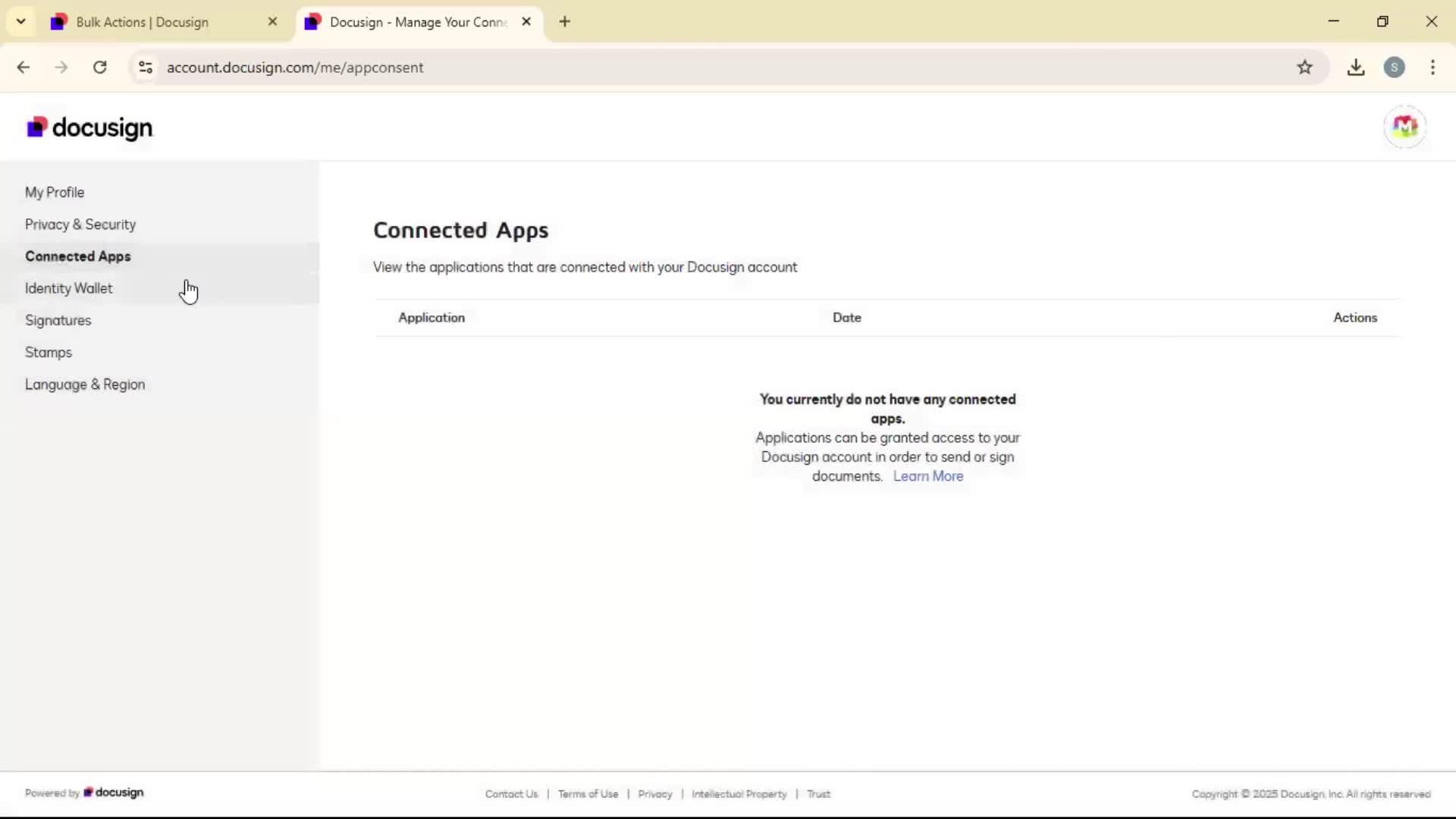Click the Application column header
This screenshot has width=1456, height=819.
coord(431,318)
